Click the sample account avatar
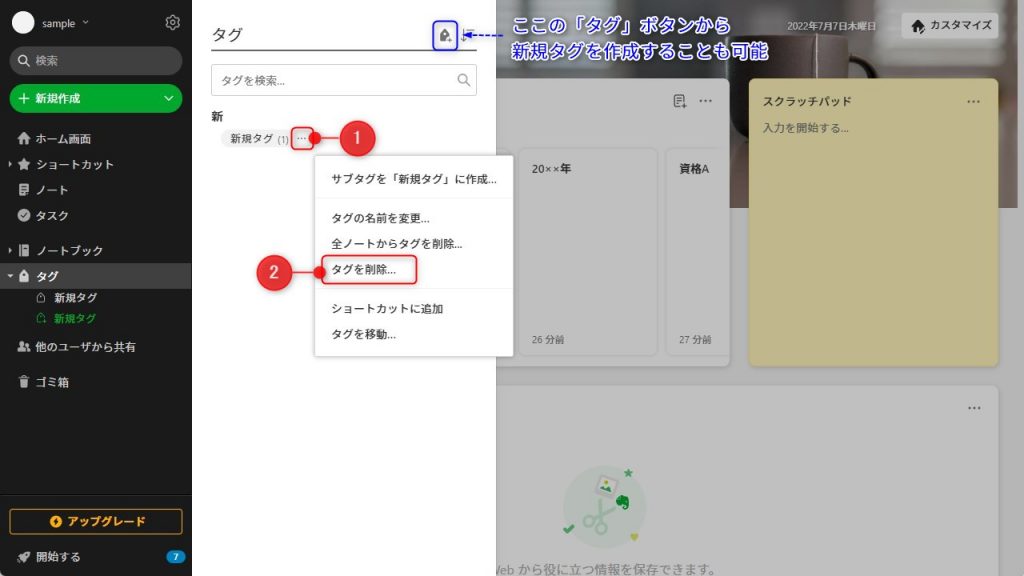 pos(23,23)
